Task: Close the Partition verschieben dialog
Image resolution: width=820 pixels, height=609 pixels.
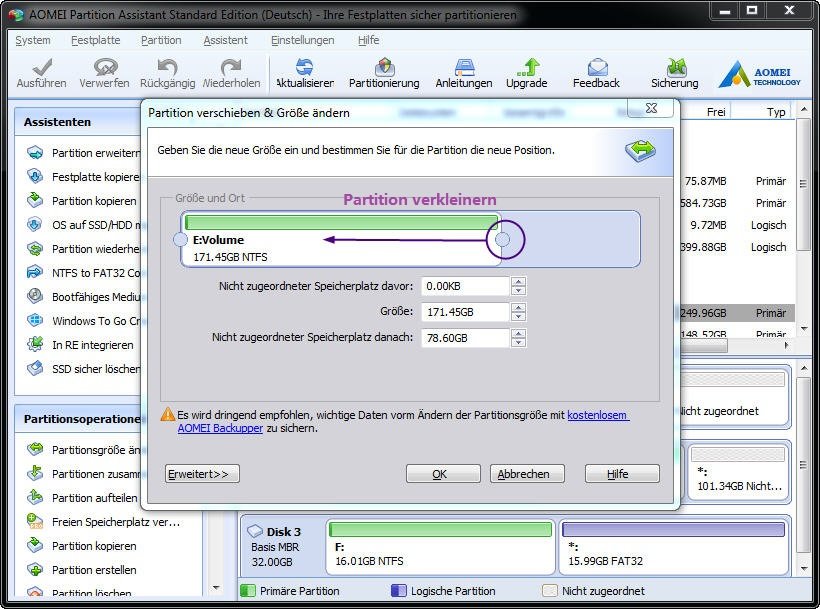Action: click(x=651, y=108)
